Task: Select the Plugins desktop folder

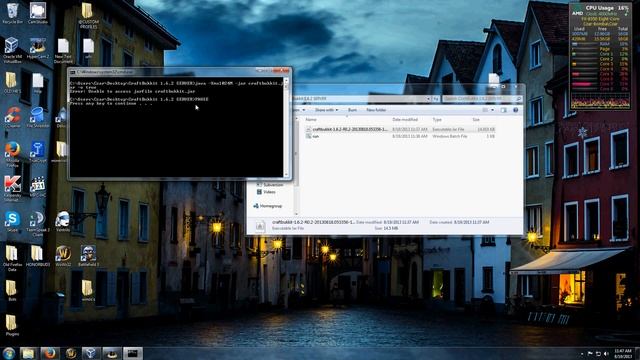Action: [12, 326]
